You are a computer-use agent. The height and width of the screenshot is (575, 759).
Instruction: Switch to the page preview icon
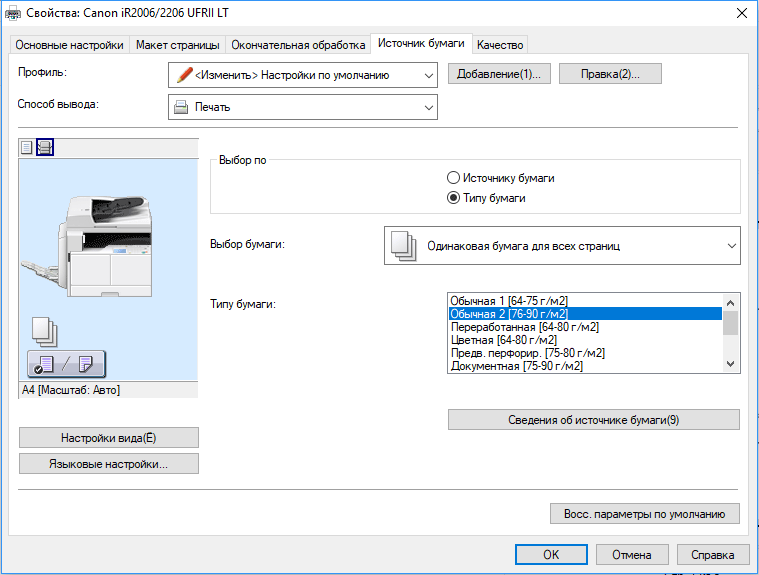[27, 147]
